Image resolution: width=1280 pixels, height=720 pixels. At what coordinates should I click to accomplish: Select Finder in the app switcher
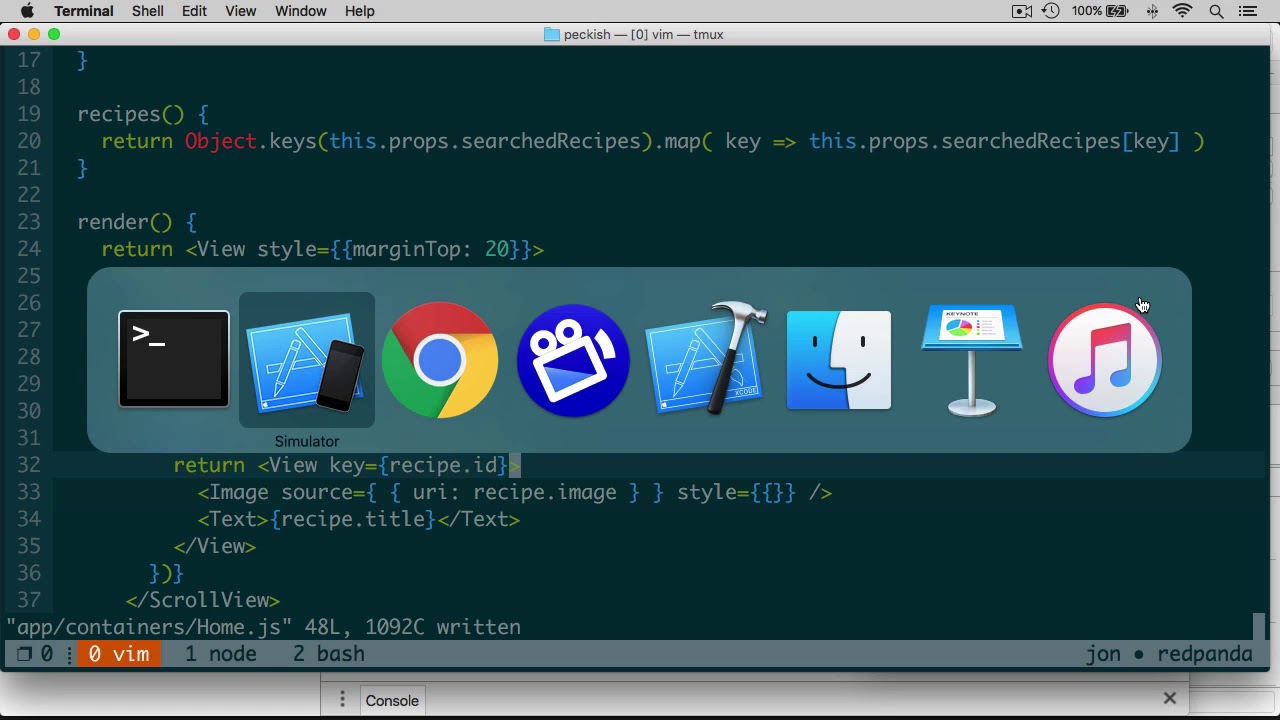click(839, 360)
